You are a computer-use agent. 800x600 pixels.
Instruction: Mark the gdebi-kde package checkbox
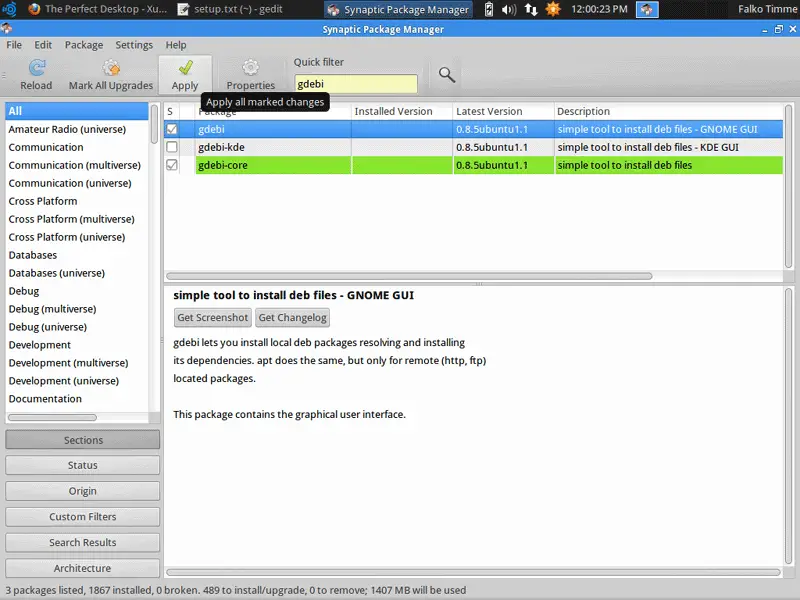click(x=172, y=147)
